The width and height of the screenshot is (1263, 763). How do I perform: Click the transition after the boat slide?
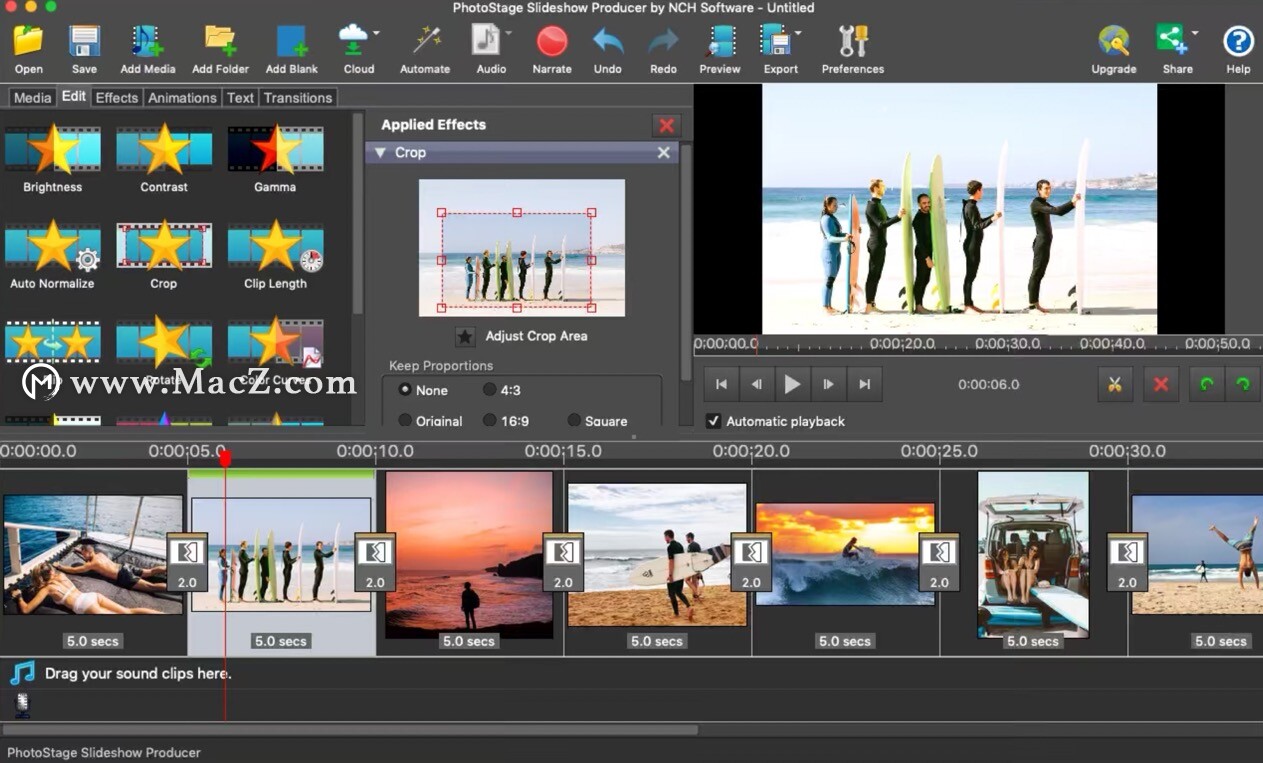tap(186, 561)
